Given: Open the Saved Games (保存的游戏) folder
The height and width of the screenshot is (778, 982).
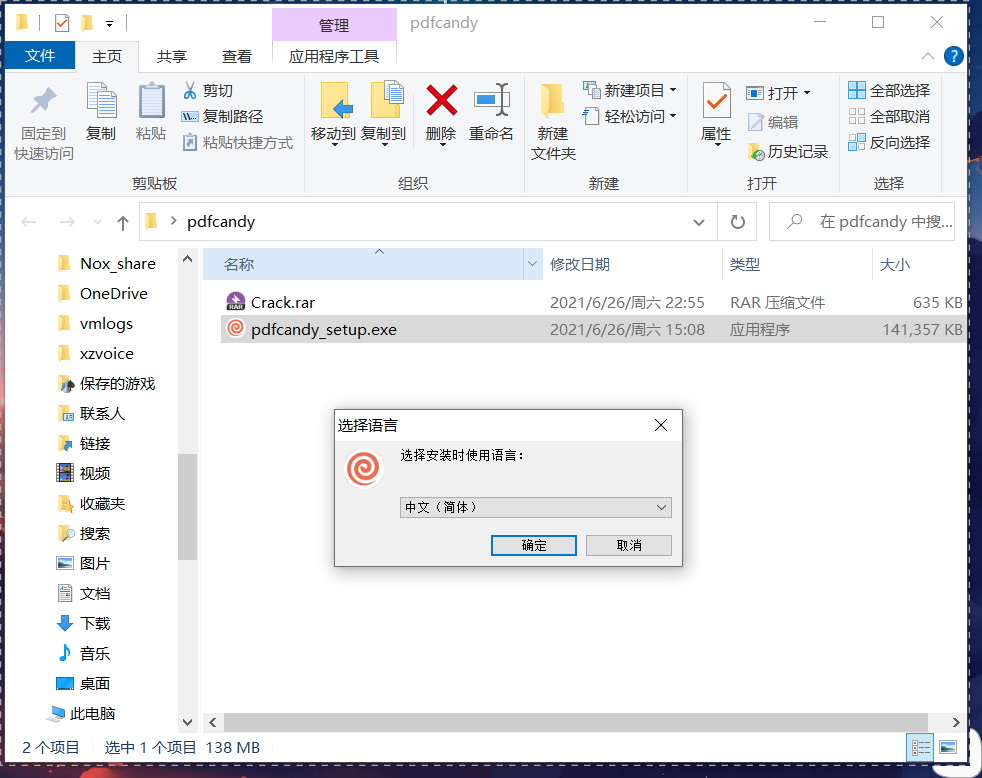Looking at the screenshot, I should (x=108, y=384).
